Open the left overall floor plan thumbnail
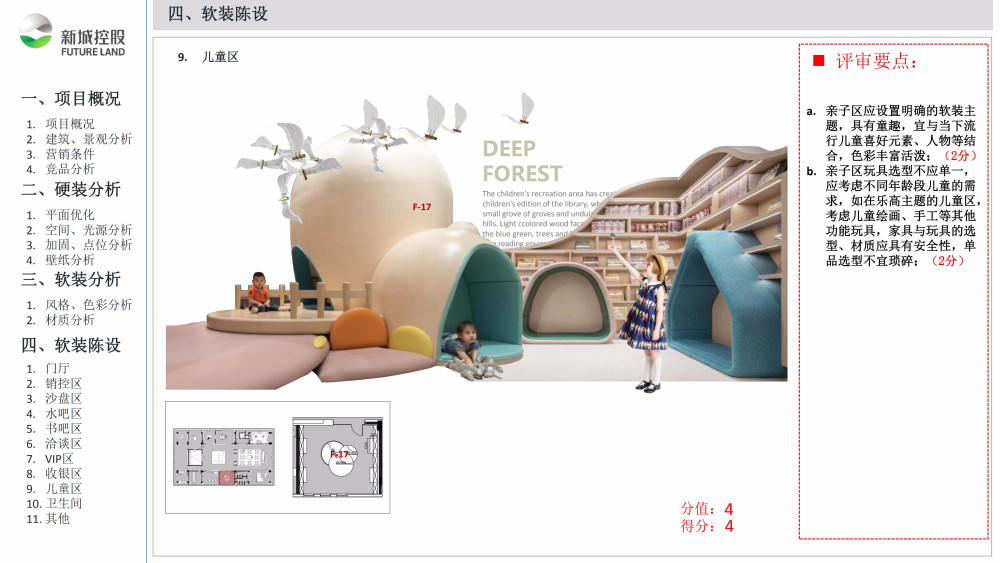This screenshot has width=1000, height=563. click(x=225, y=458)
